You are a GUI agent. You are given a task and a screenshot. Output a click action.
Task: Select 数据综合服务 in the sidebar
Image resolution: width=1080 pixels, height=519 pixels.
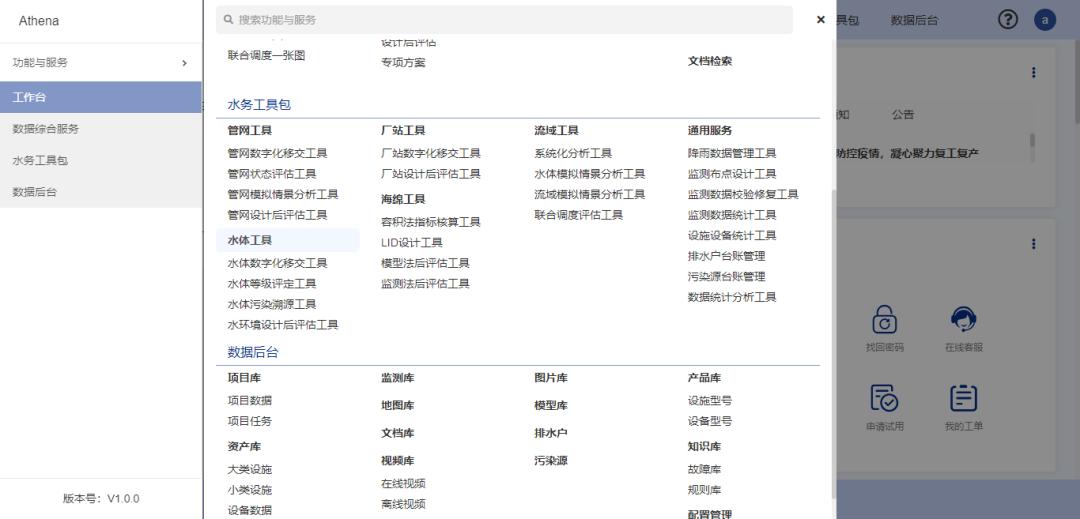click(x=46, y=129)
